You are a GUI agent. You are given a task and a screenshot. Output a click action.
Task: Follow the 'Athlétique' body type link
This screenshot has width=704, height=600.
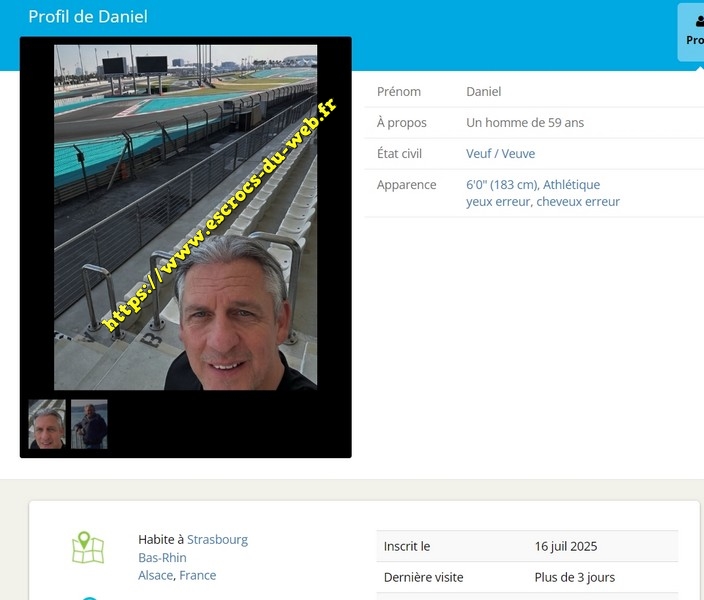[571, 185]
